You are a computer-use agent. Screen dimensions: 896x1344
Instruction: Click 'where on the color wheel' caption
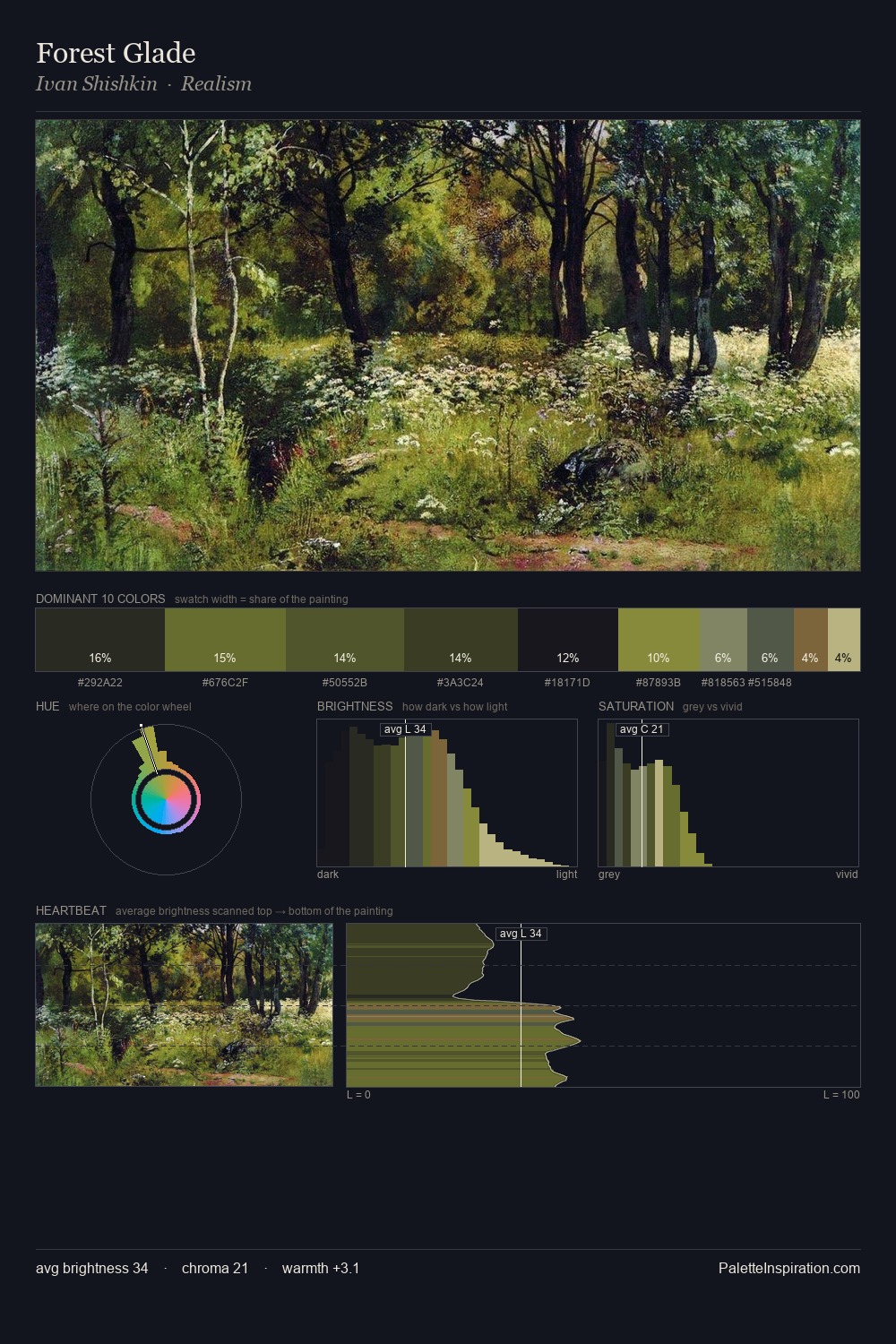coord(130,707)
